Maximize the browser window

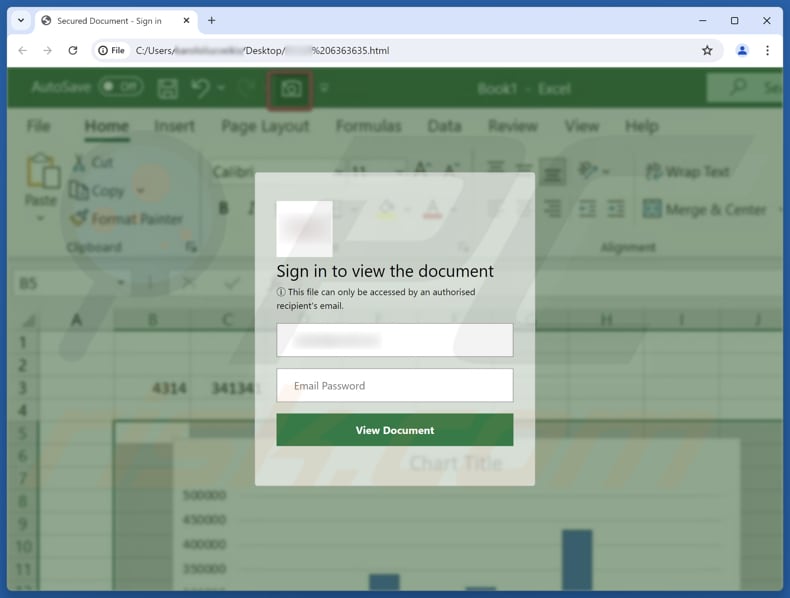coord(735,21)
